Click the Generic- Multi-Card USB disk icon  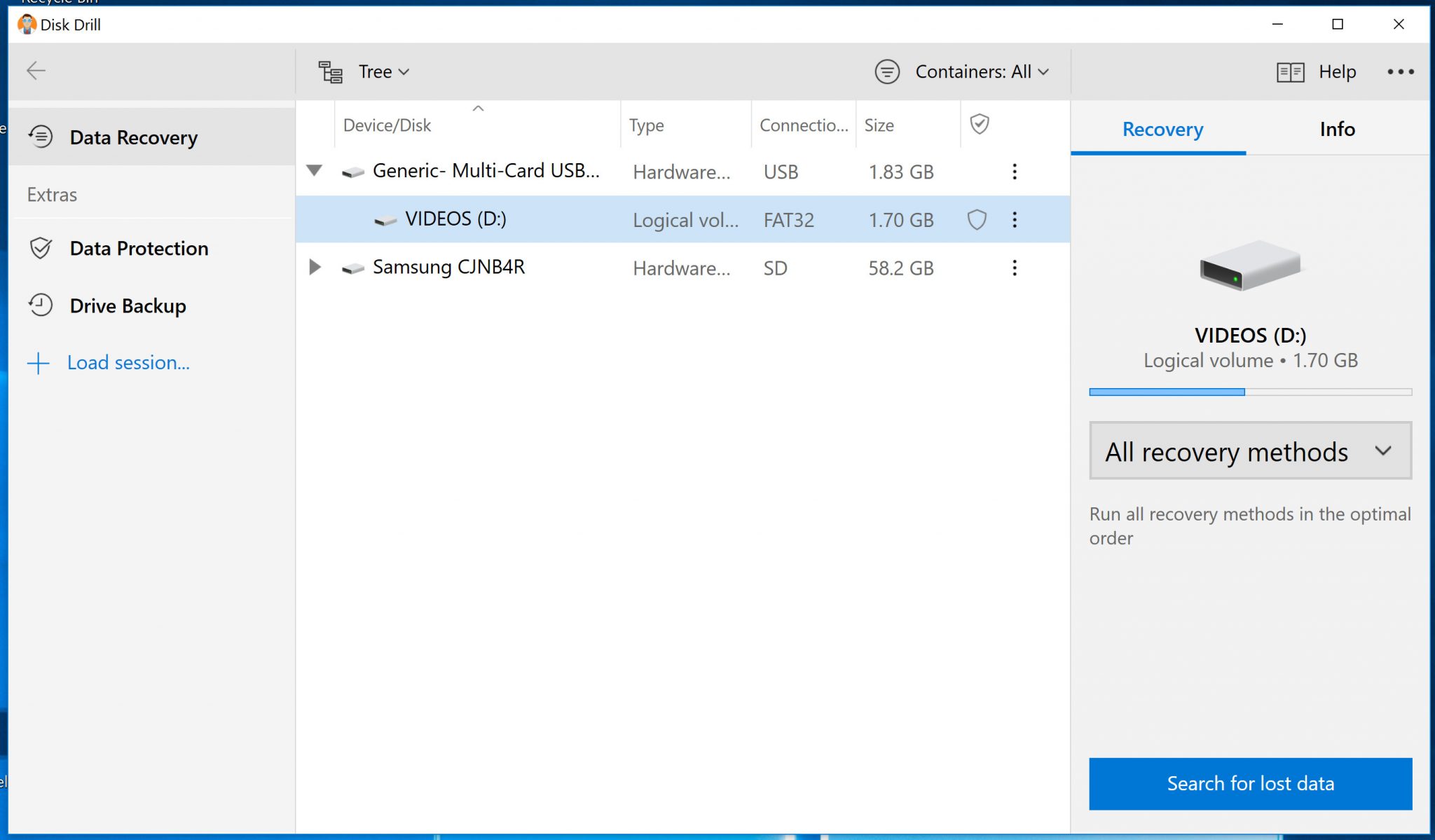pyautogui.click(x=352, y=172)
